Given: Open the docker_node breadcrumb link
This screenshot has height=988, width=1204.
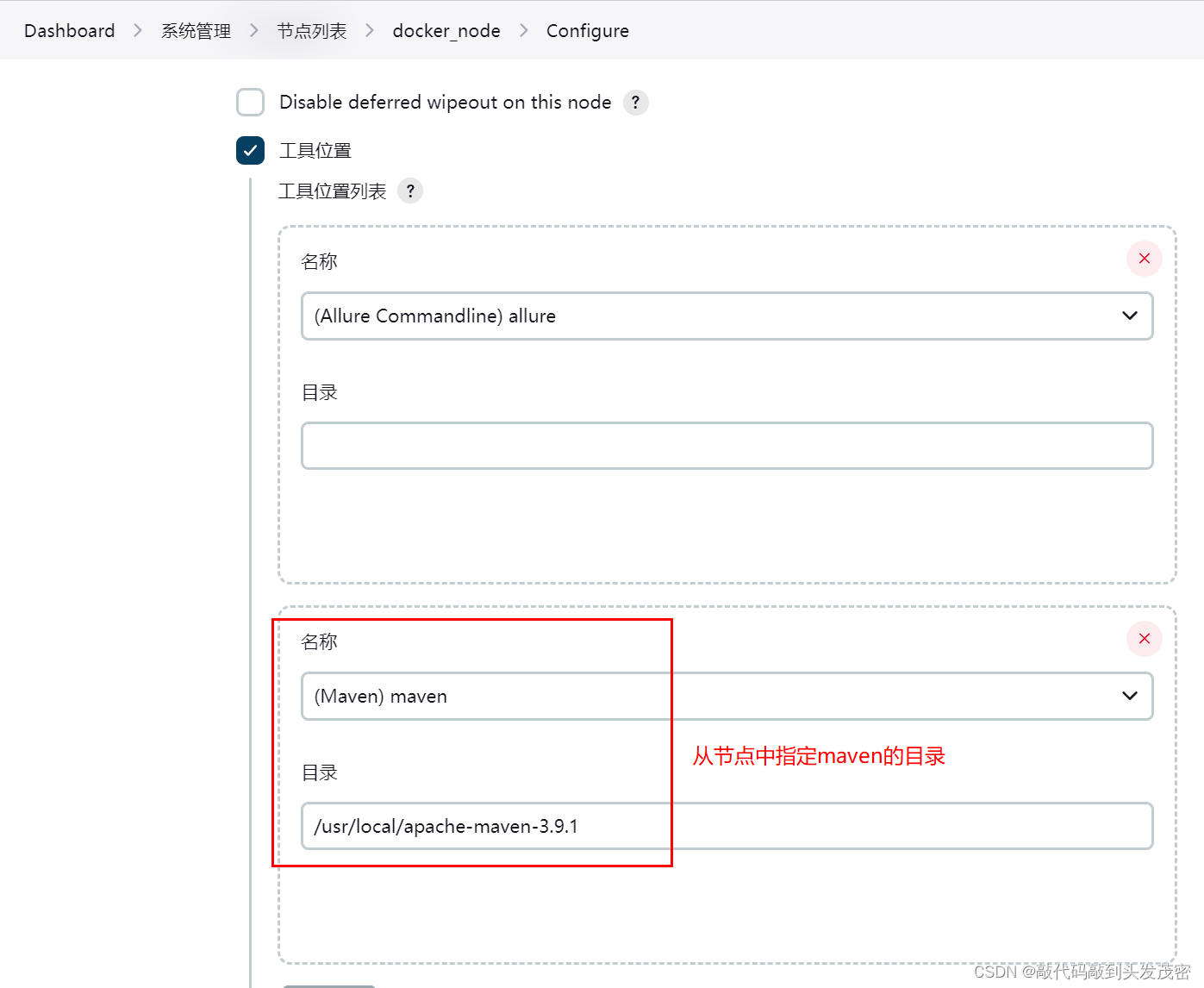Looking at the screenshot, I should pyautogui.click(x=446, y=31).
